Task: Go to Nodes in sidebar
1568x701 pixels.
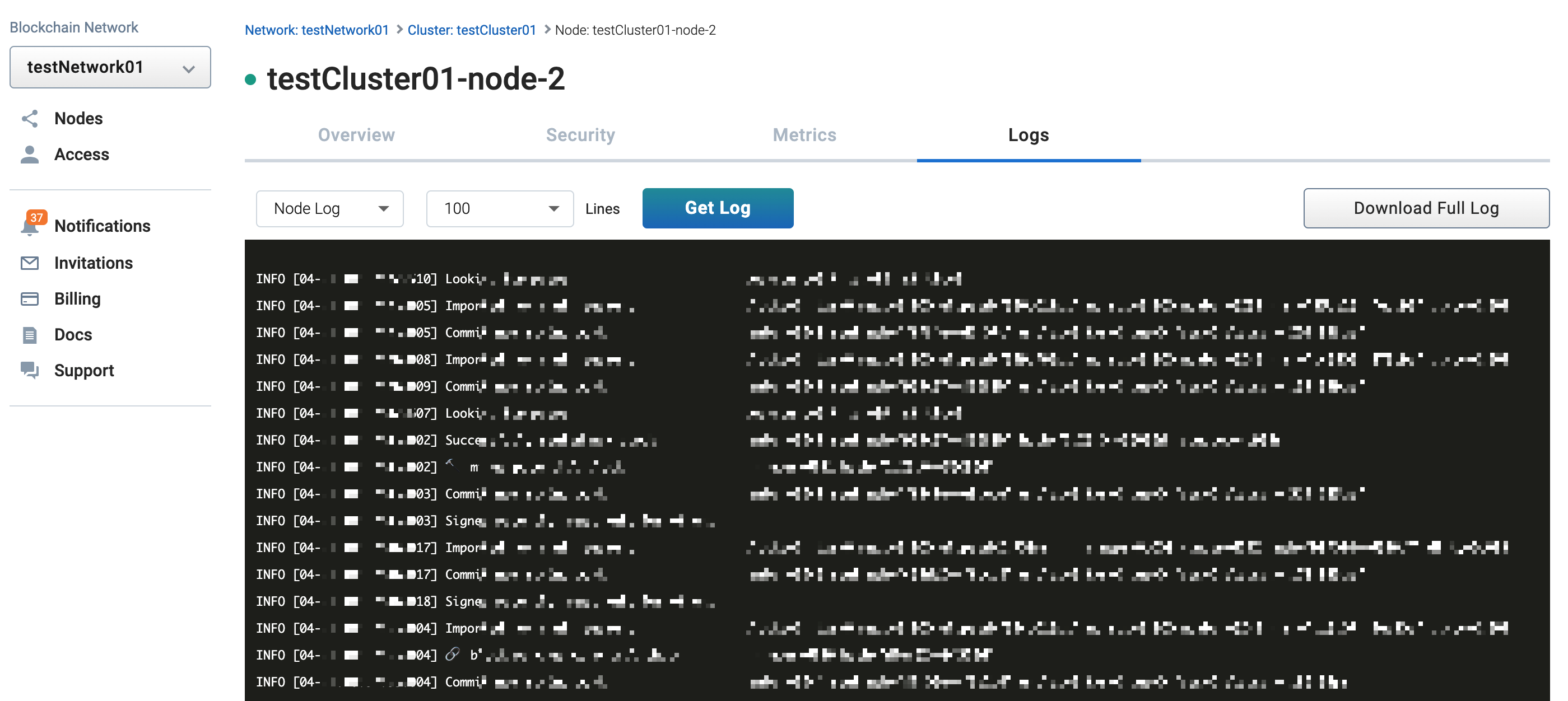Action: tap(78, 119)
